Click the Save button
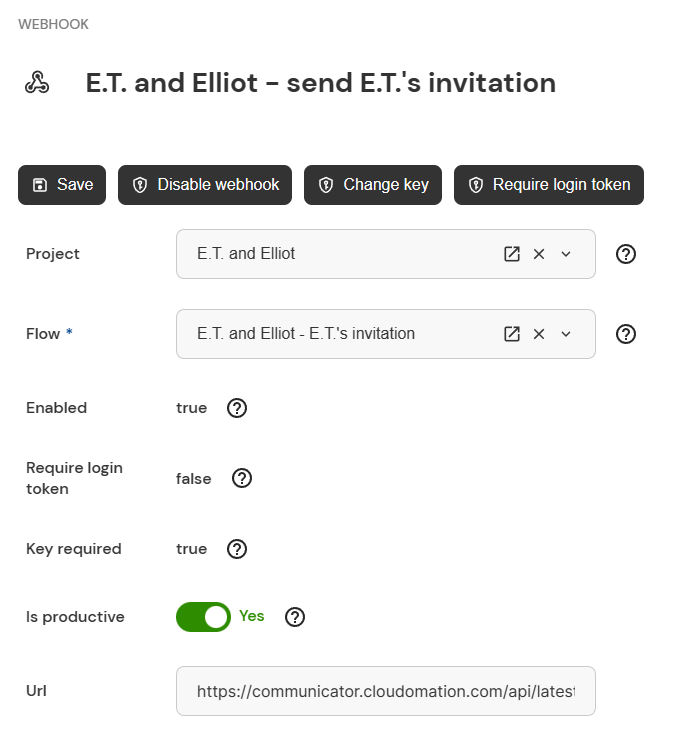The height and width of the screenshot is (750, 689). pyautogui.click(x=62, y=185)
